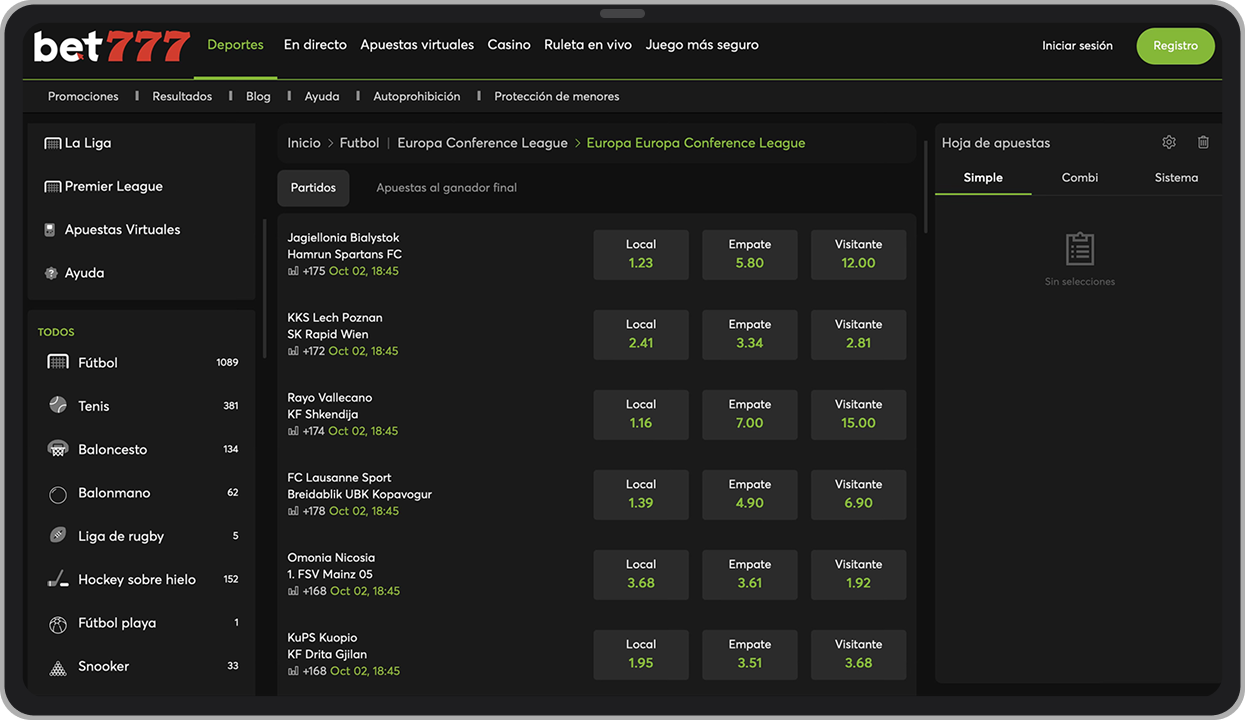Open bet slip settings gear icon
This screenshot has width=1245, height=720.
click(1169, 143)
